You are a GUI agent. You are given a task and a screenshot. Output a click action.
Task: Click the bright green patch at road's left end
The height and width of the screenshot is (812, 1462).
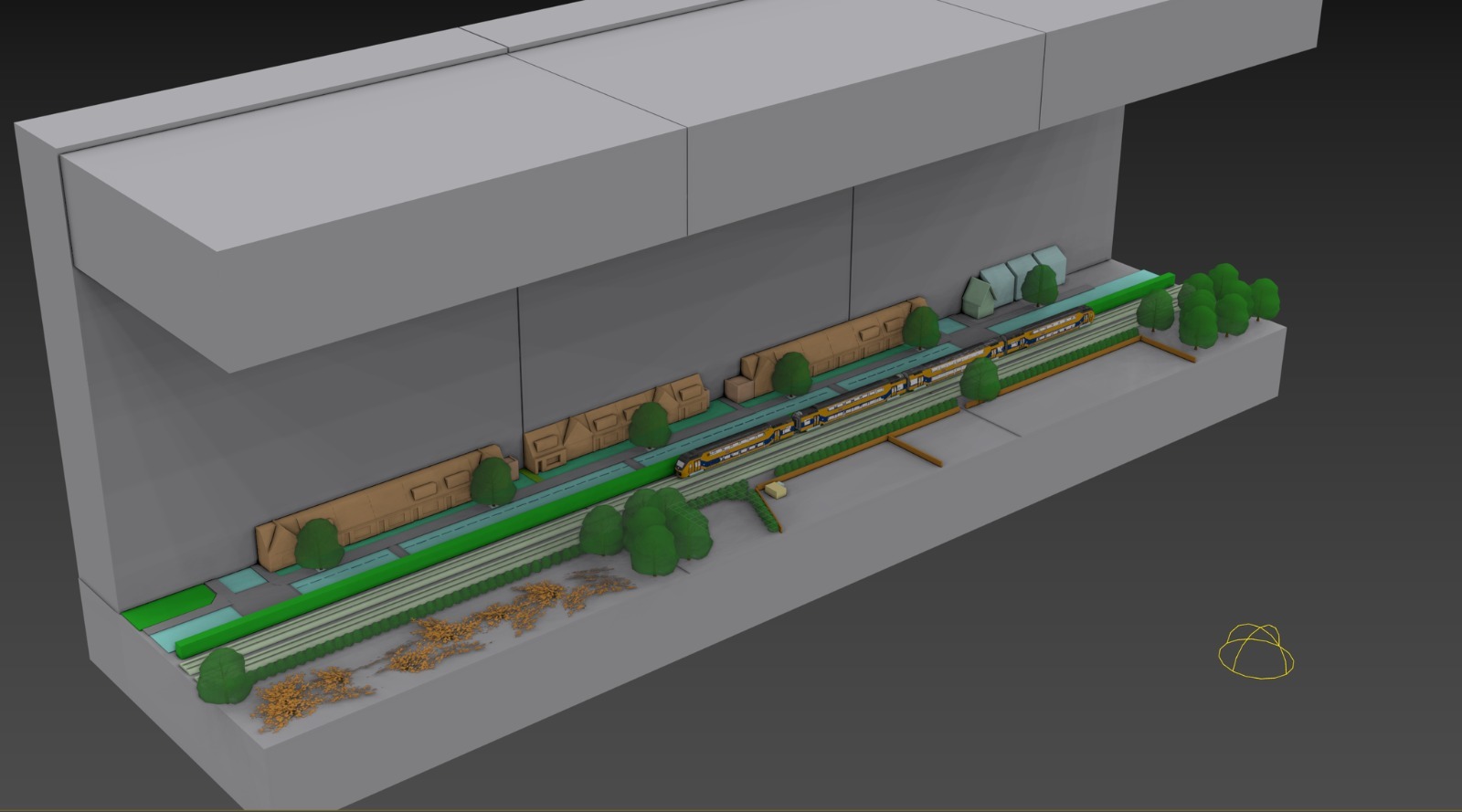(x=169, y=610)
